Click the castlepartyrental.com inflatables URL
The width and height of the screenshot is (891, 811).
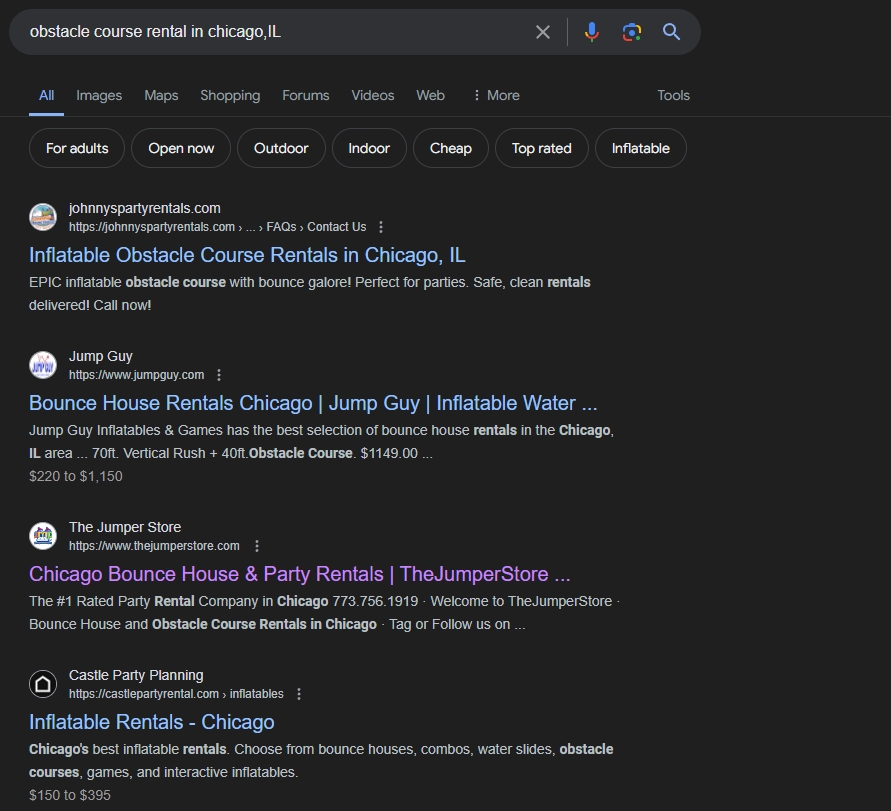tap(176, 694)
